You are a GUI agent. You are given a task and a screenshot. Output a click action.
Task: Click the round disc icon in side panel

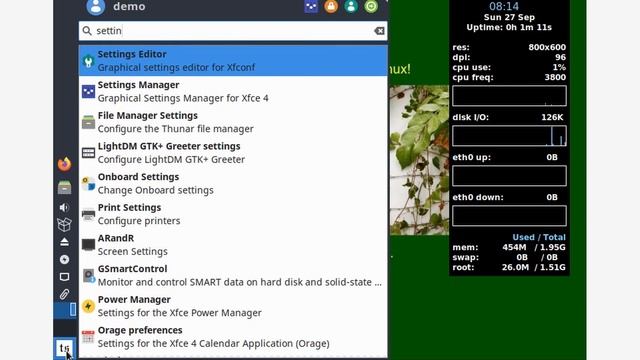click(64, 259)
